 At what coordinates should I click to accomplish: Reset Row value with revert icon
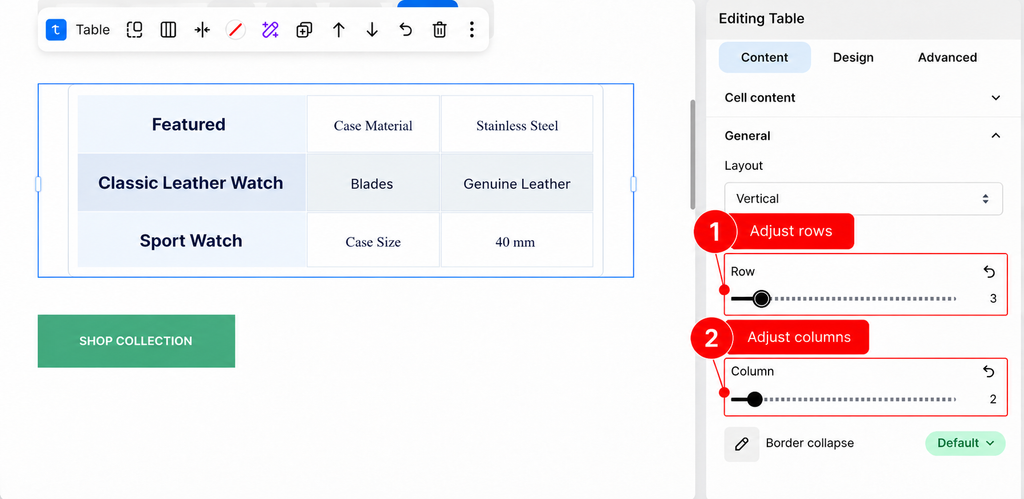click(989, 272)
